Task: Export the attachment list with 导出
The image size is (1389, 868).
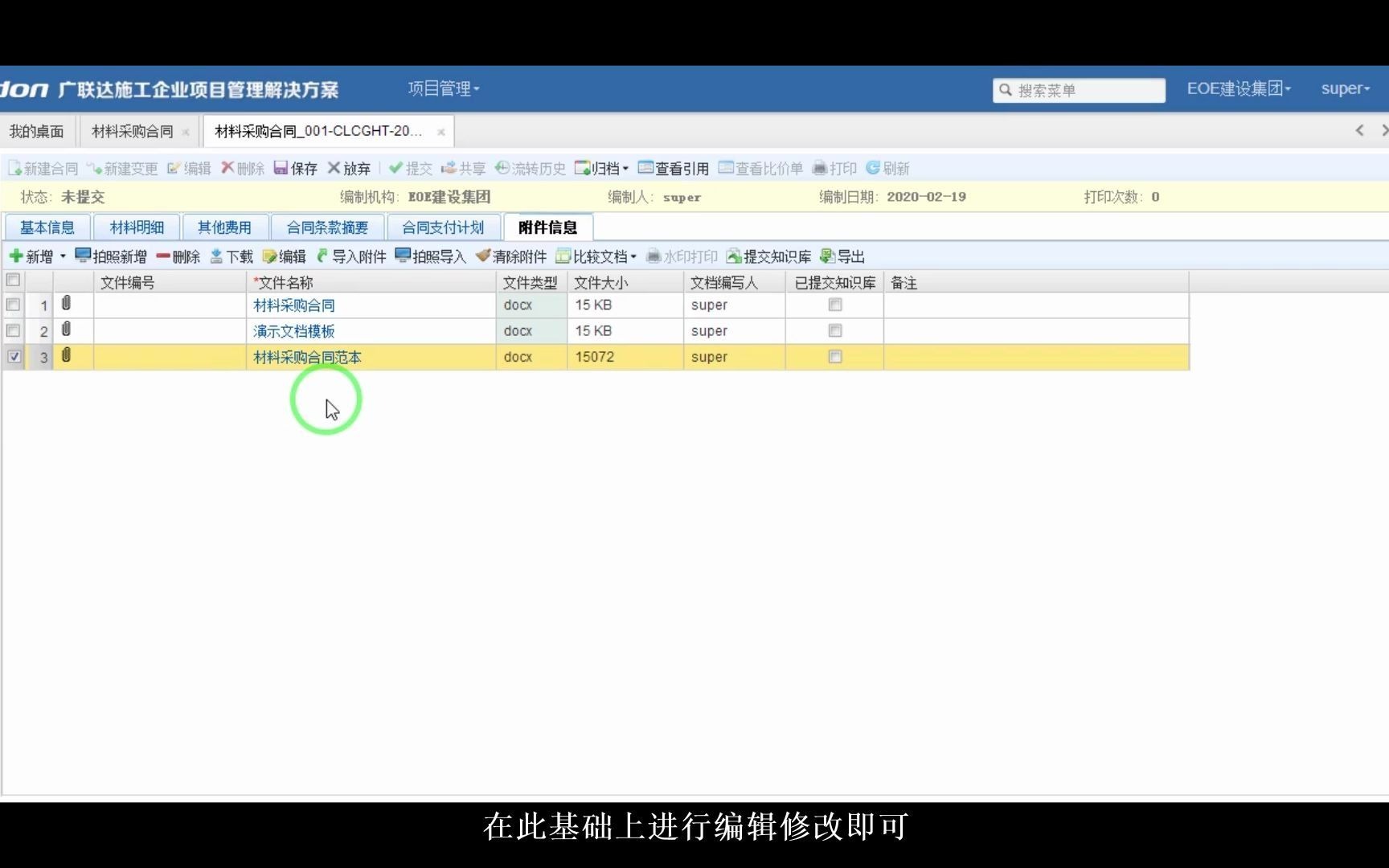Action: pyautogui.click(x=842, y=256)
